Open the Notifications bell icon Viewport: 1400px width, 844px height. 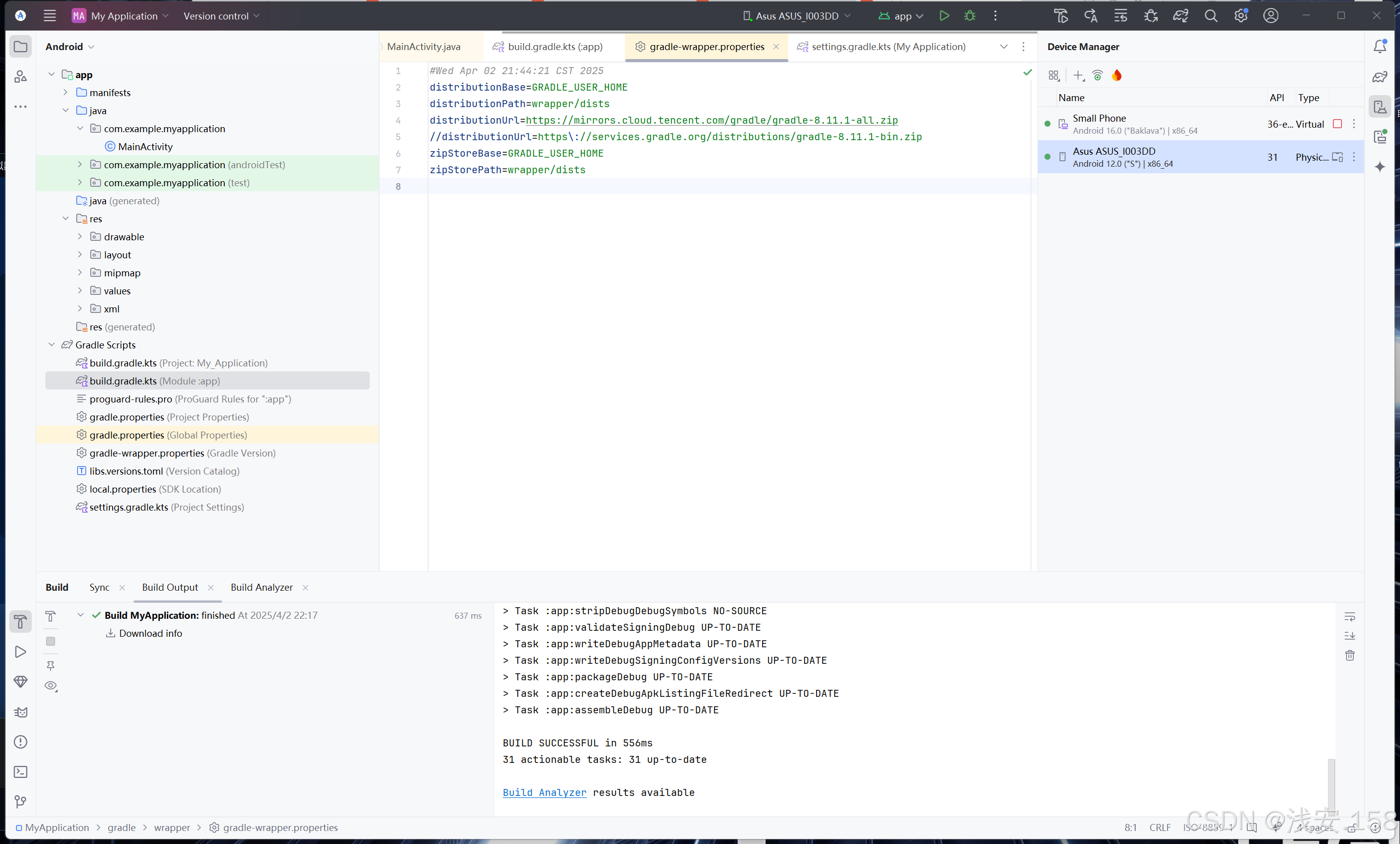pos(1379,47)
